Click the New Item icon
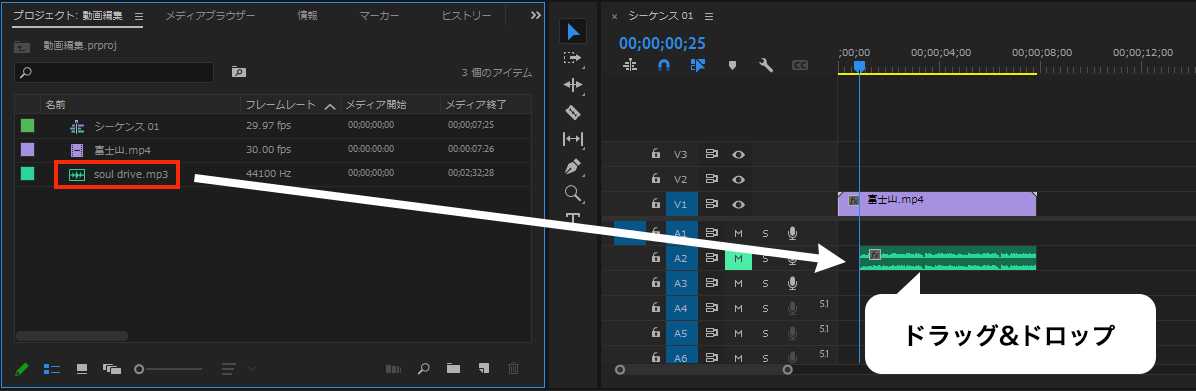This screenshot has width=1196, height=391. 484,369
